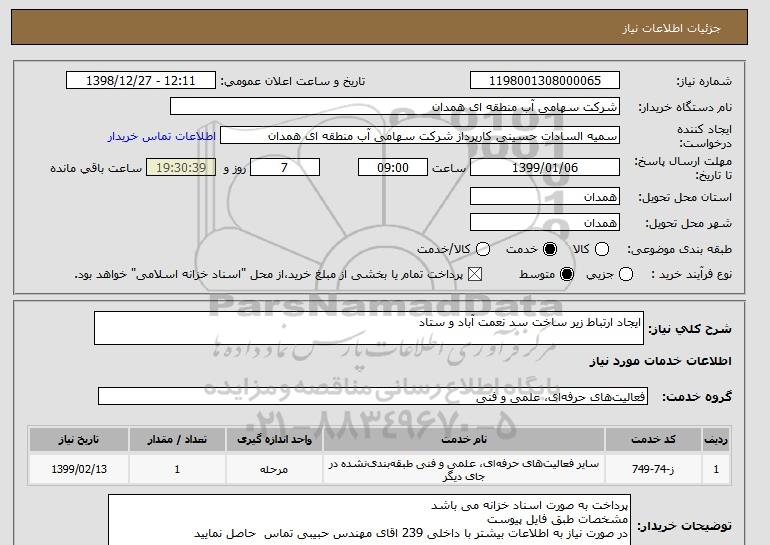
Task: Open the اطلاعات تماس خریدار link
Action: point(162,136)
